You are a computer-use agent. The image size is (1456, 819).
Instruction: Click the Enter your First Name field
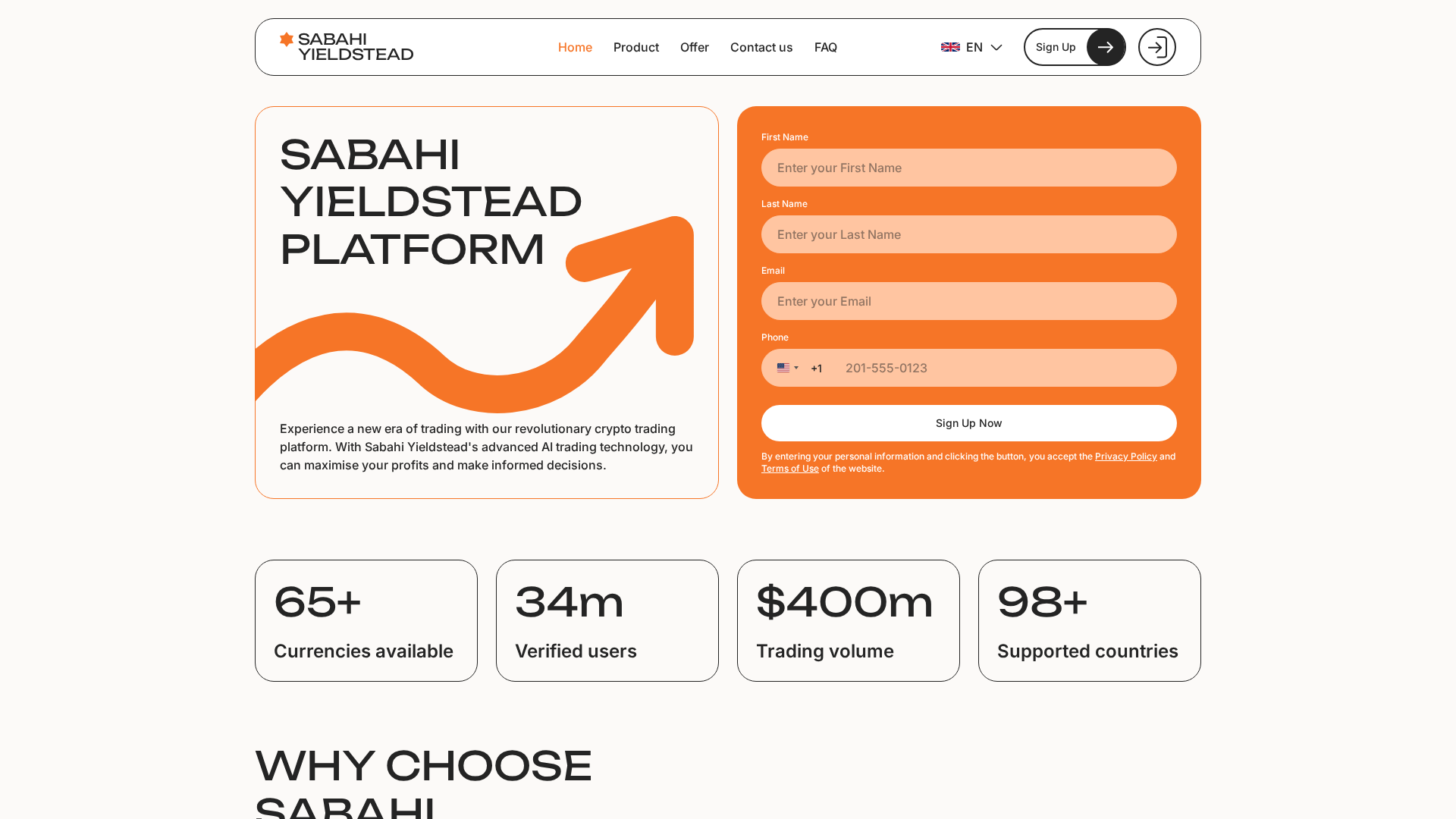968,168
